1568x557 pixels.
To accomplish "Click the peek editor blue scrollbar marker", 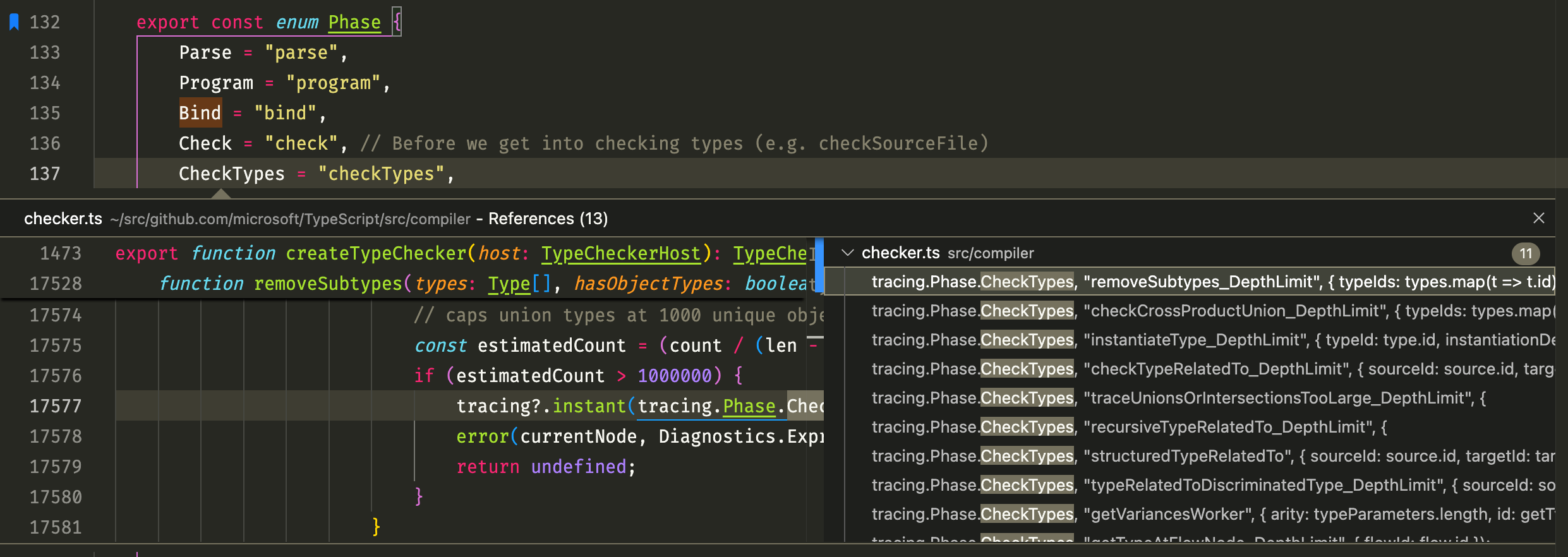I will (x=819, y=265).
